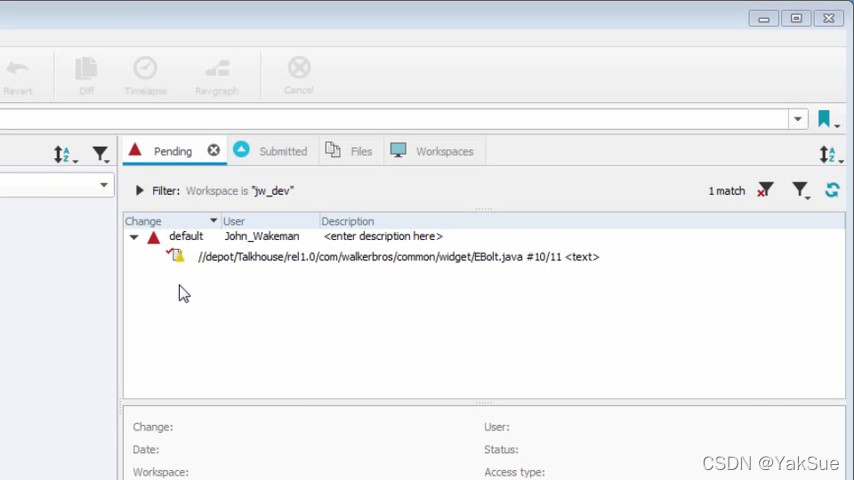
Task: Open the bookmark icon menu
Action: 828,119
